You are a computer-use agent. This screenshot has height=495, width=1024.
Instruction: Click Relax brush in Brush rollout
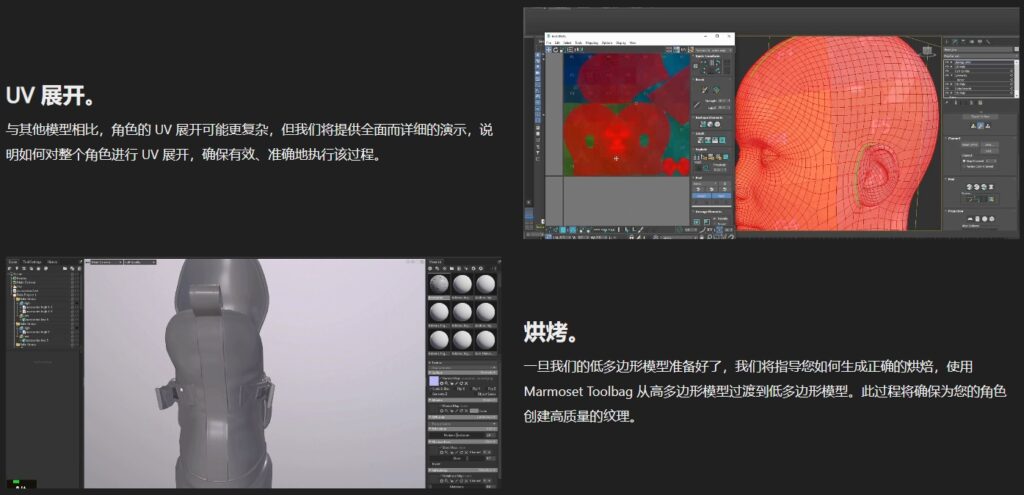point(716,90)
